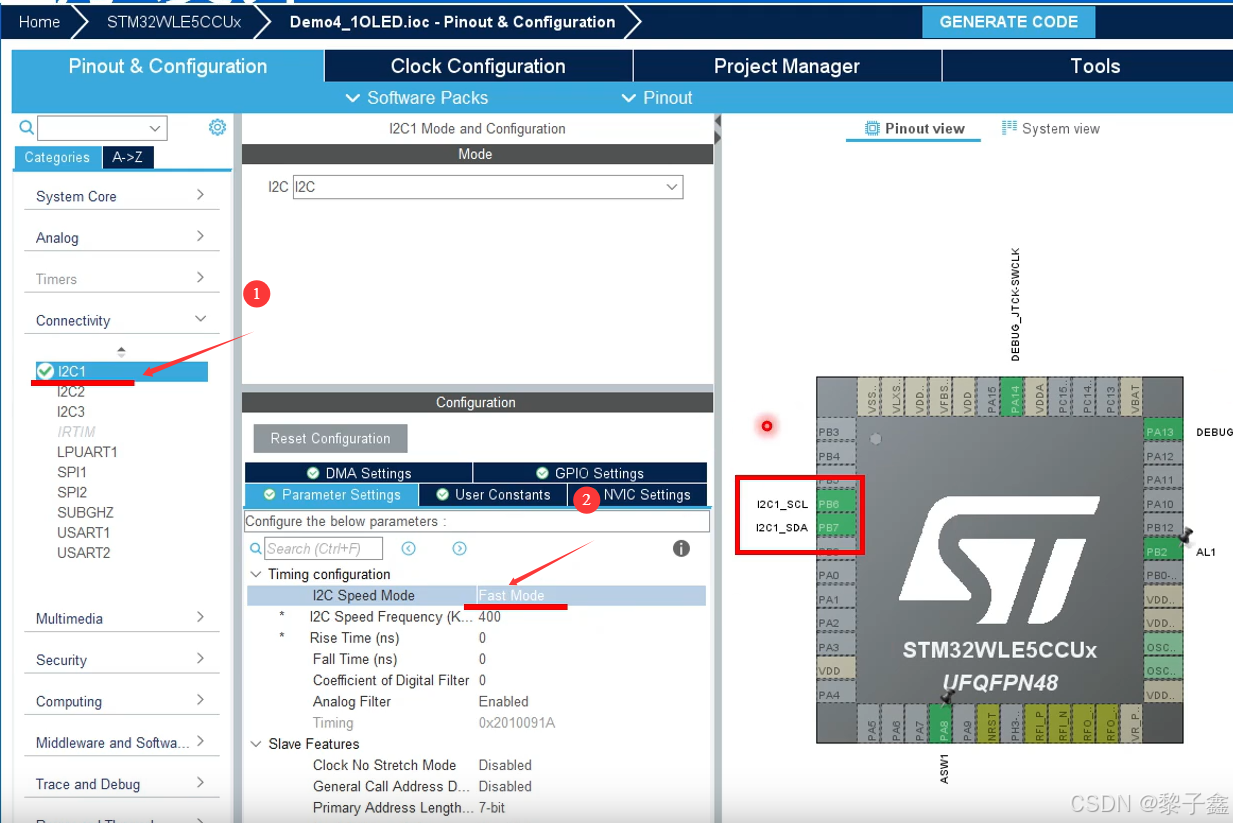
Task: Click GENERATE CODE button
Action: click(1008, 22)
